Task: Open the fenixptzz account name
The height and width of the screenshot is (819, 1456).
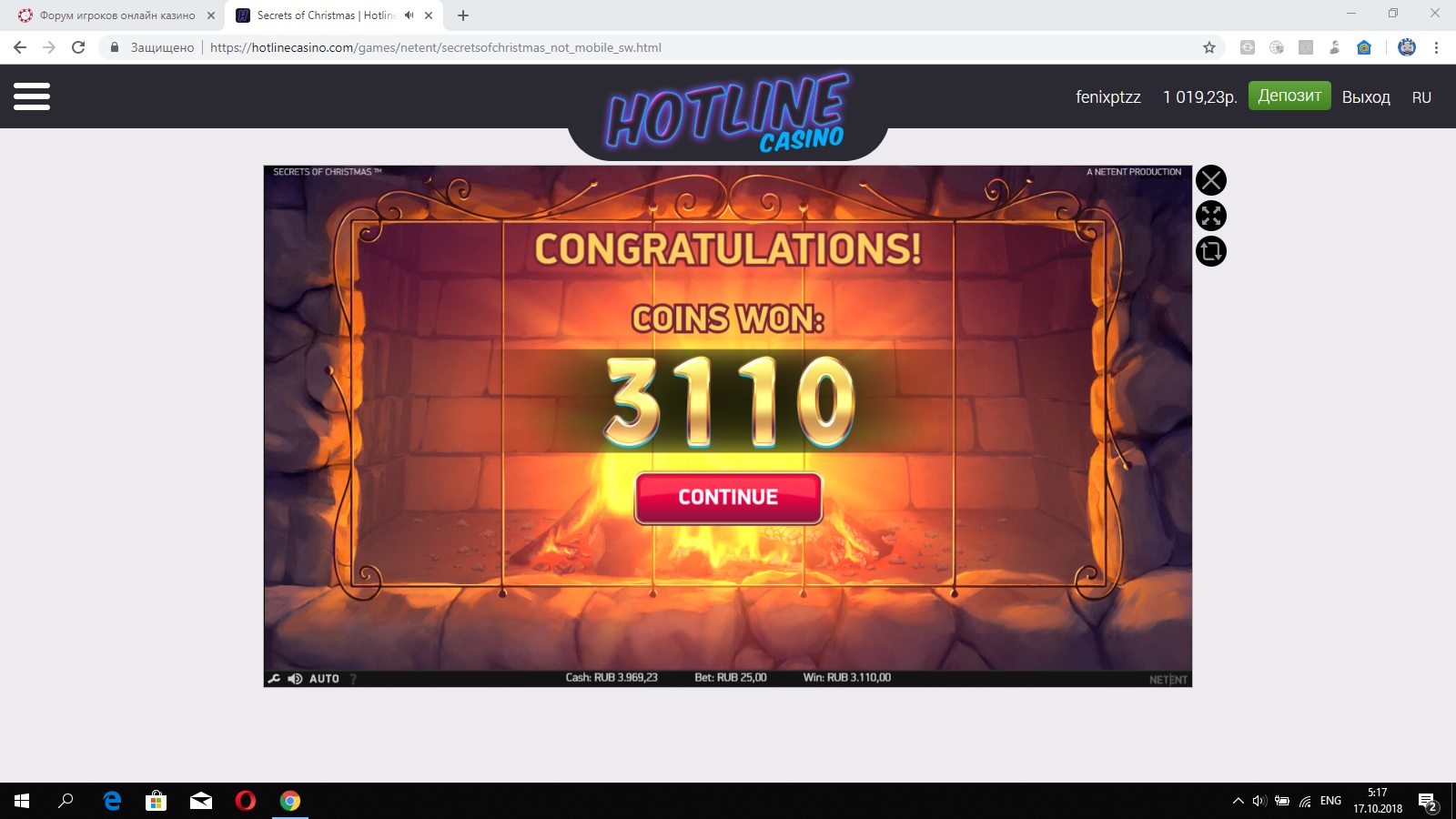Action: [1107, 97]
